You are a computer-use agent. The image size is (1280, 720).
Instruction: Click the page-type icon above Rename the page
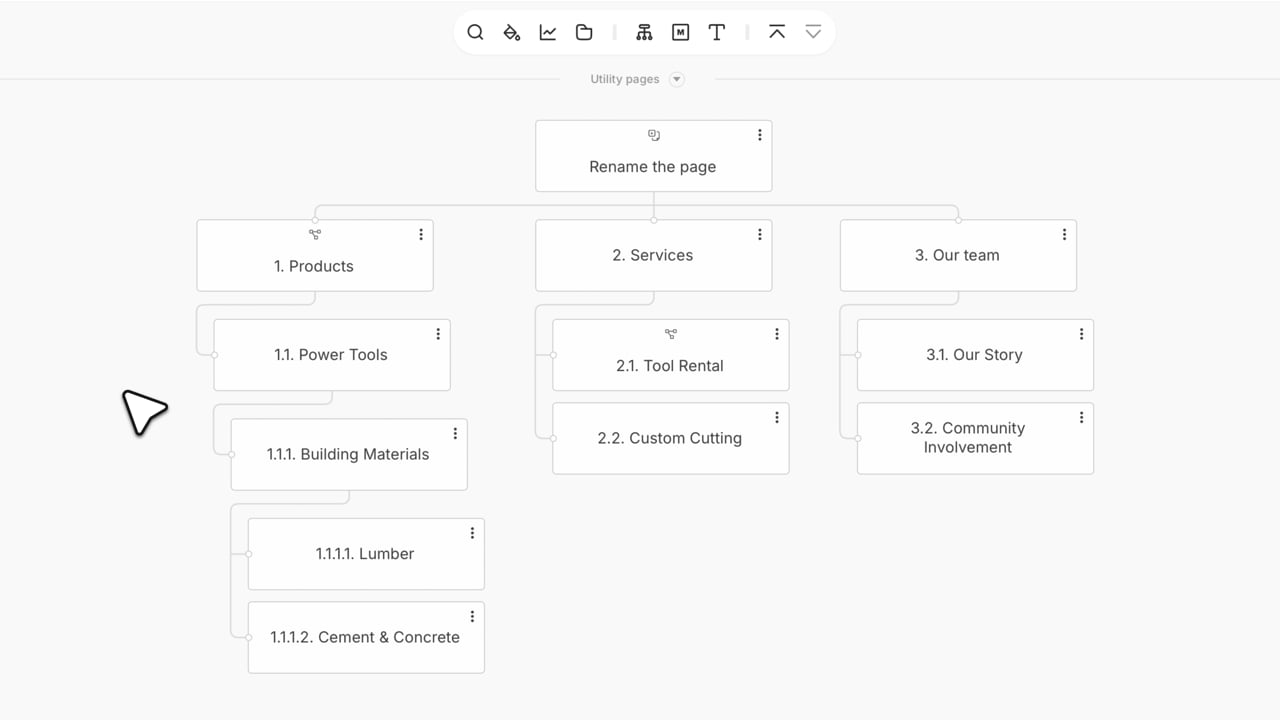click(654, 135)
